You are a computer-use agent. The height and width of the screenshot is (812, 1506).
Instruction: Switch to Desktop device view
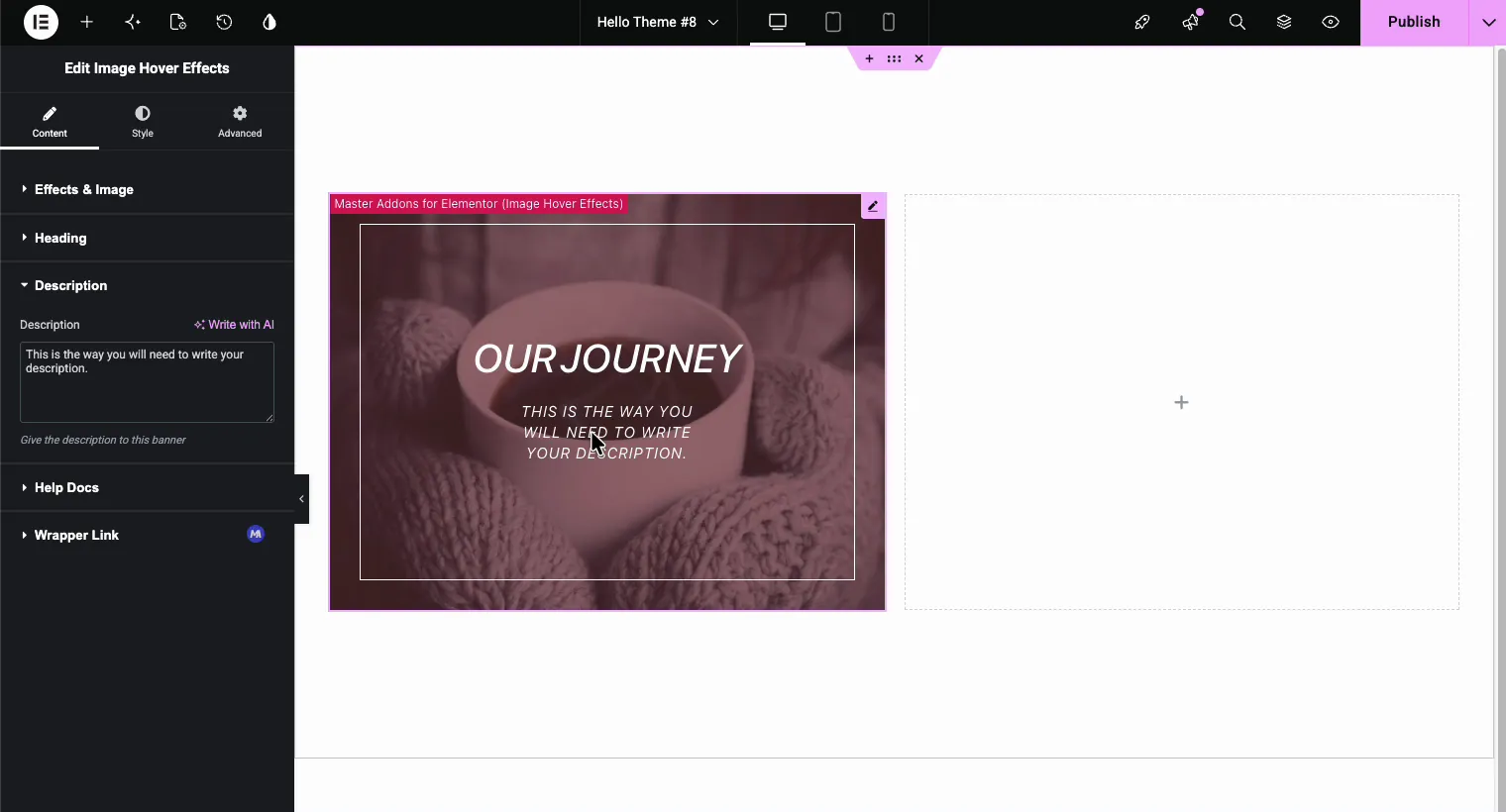tap(778, 22)
